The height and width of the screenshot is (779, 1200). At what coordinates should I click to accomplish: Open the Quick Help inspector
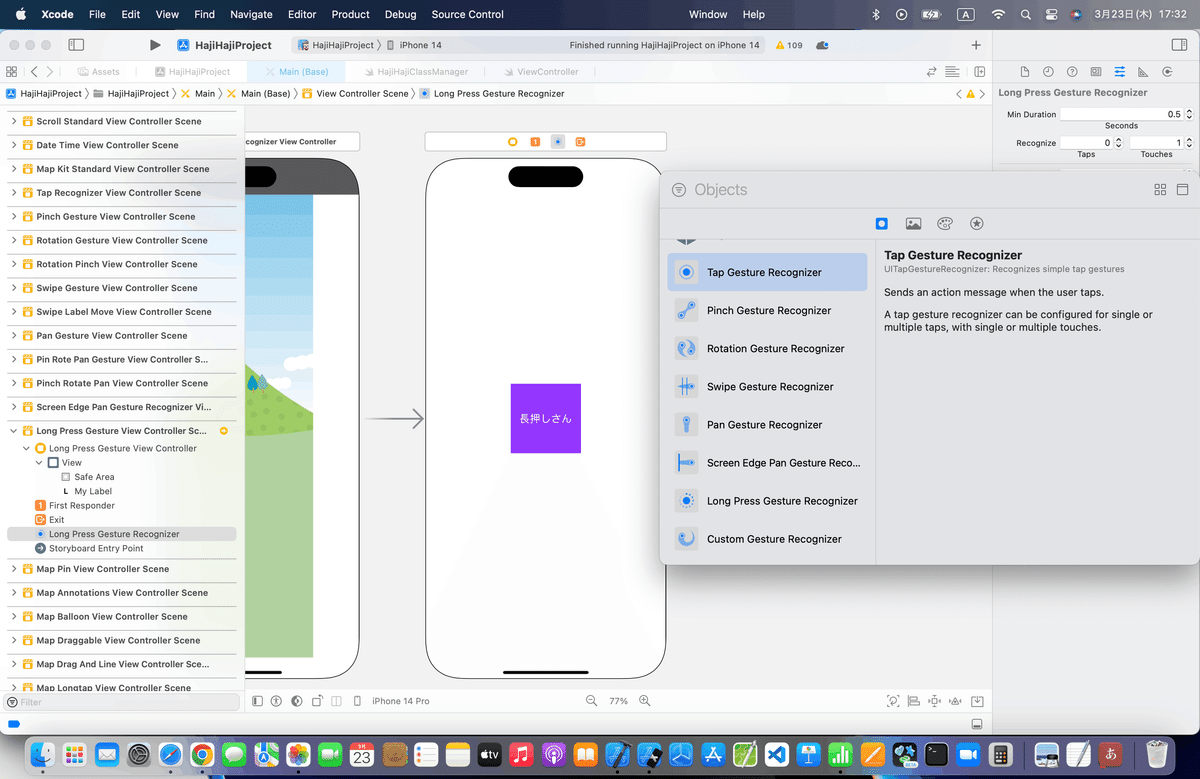coord(1072,72)
